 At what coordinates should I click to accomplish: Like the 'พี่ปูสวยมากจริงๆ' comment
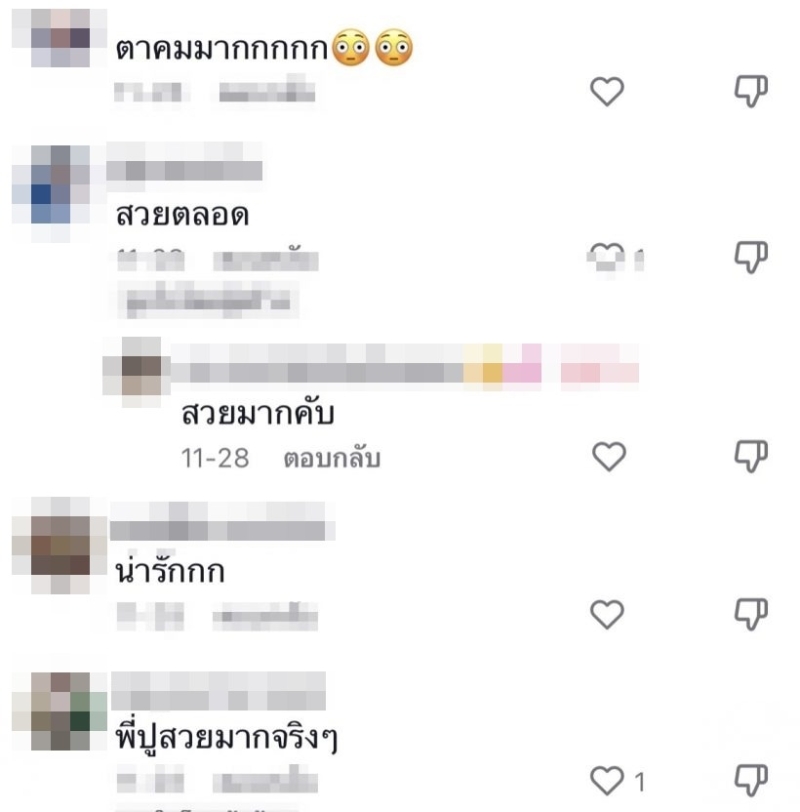(607, 781)
